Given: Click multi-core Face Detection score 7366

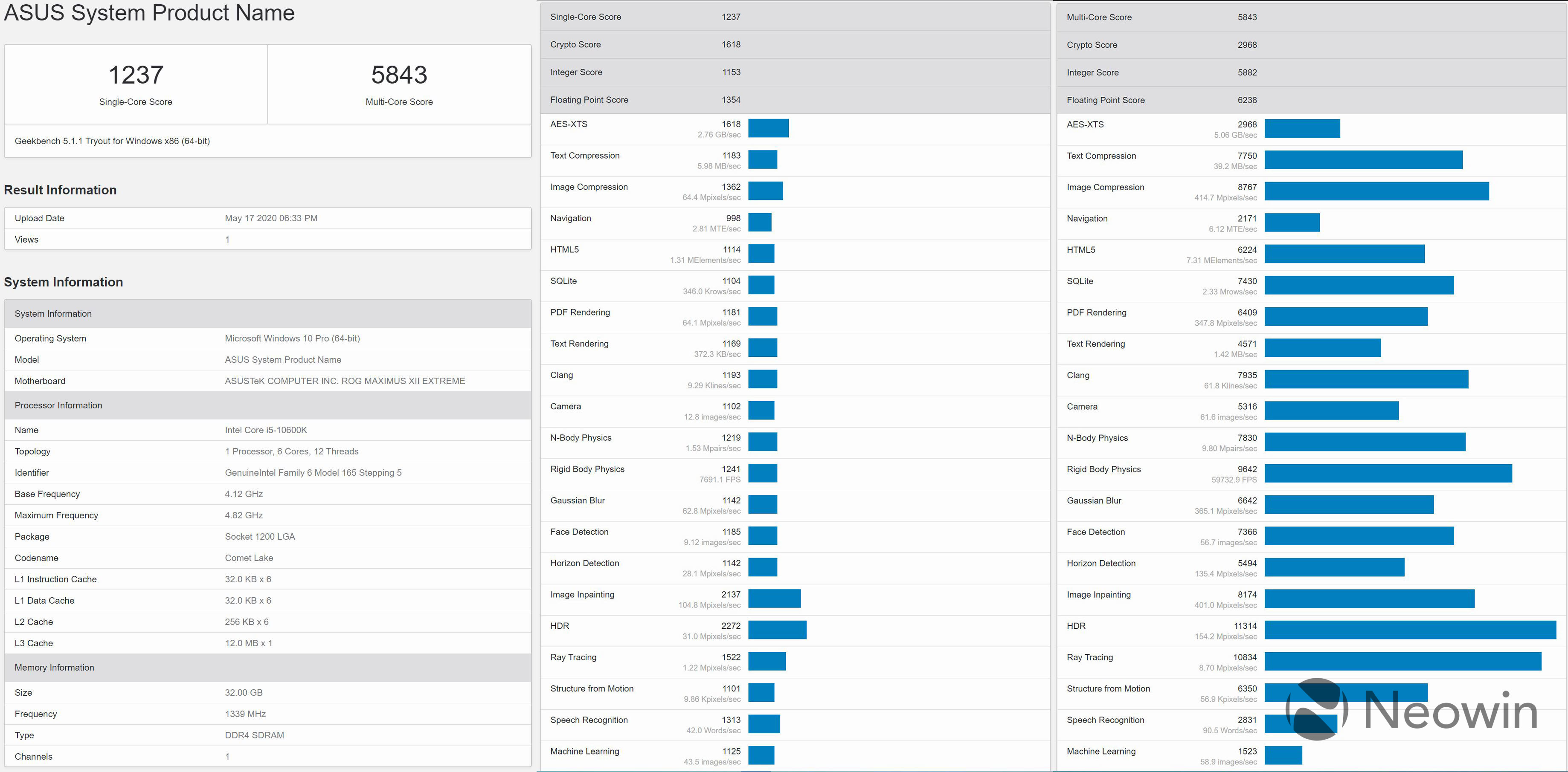Looking at the screenshot, I should pyautogui.click(x=1247, y=532).
